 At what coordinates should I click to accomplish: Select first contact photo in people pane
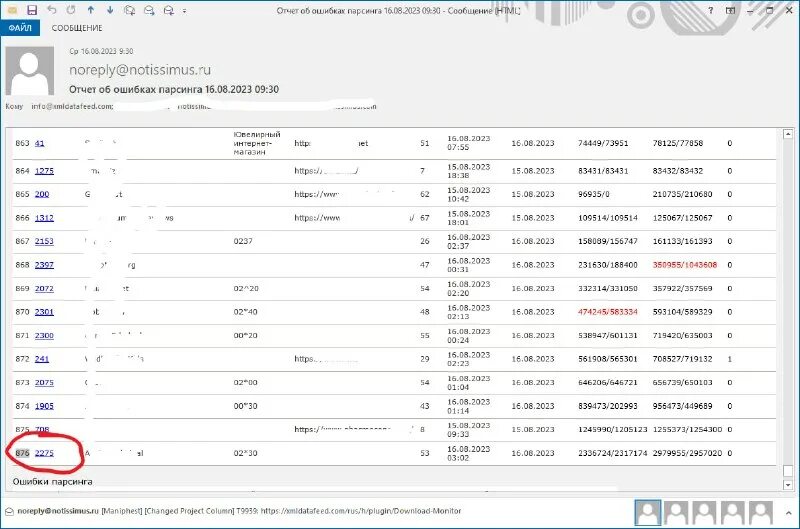coord(647,512)
